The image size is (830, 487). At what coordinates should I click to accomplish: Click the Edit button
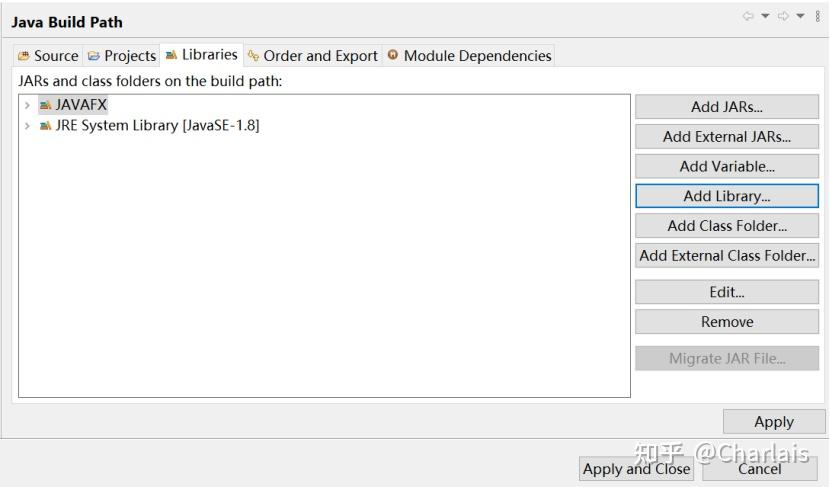click(x=727, y=292)
